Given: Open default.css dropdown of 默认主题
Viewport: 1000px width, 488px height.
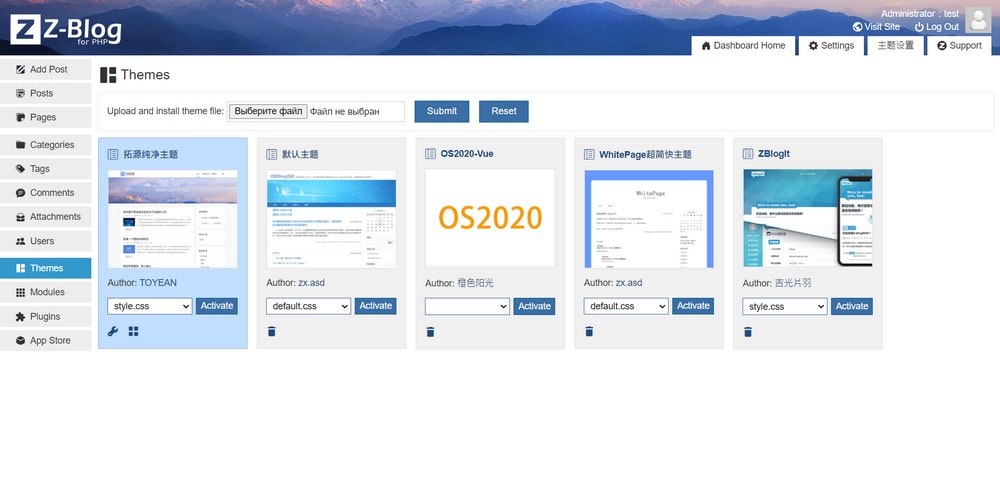Looking at the screenshot, I should pyautogui.click(x=309, y=306).
